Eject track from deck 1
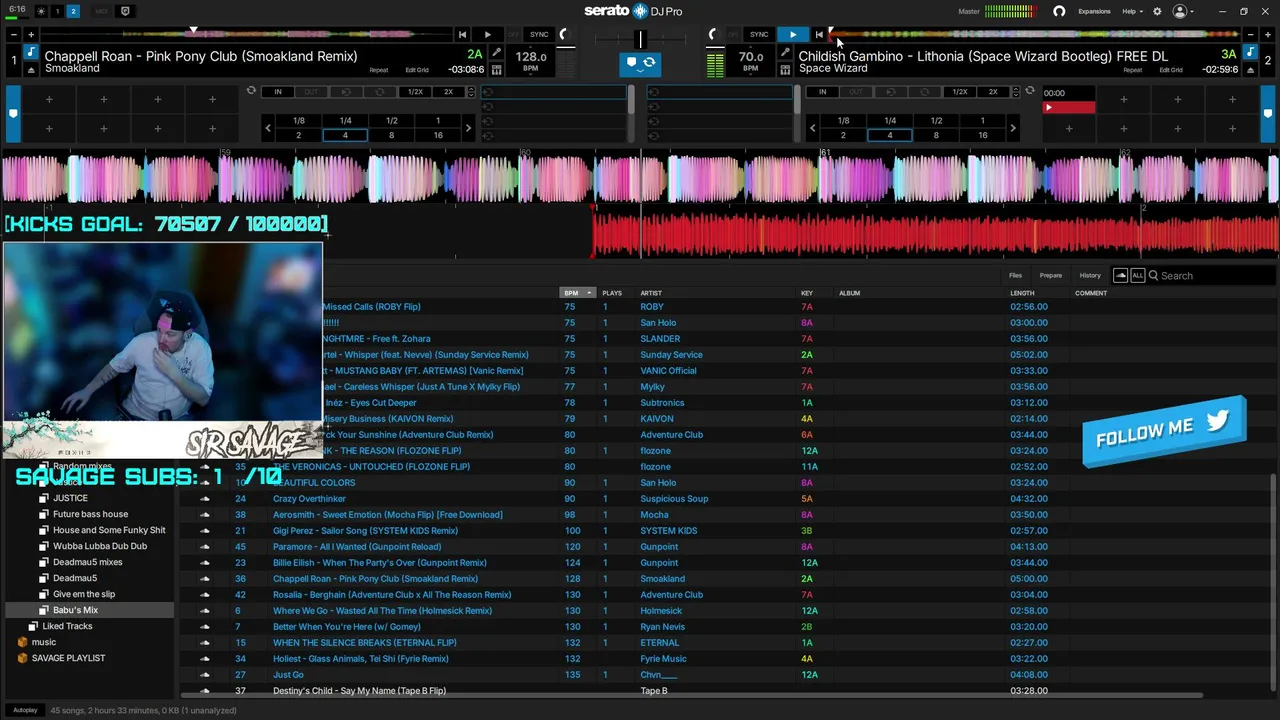The image size is (1280, 720). (x=31, y=69)
